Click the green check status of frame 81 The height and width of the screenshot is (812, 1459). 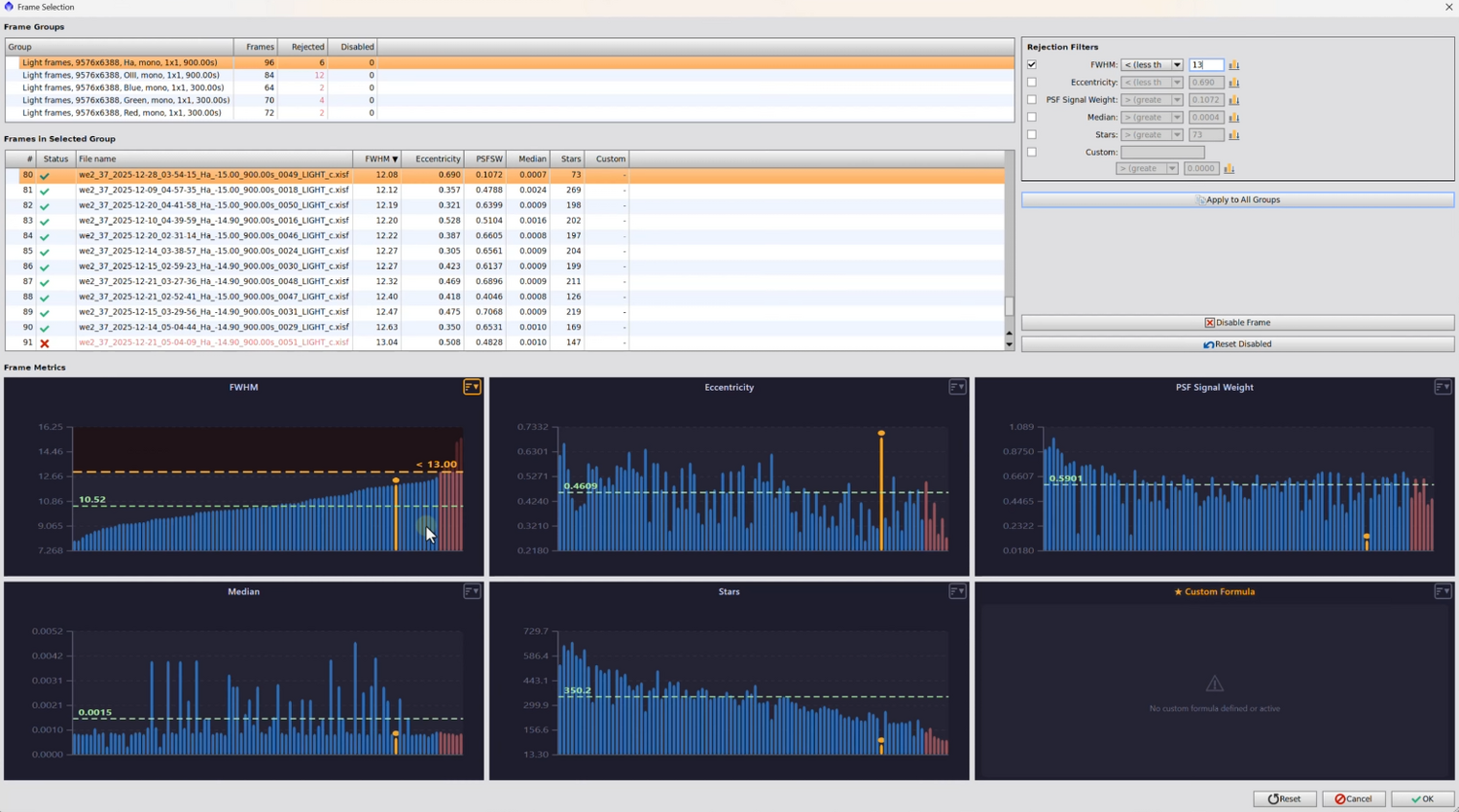tap(45, 191)
